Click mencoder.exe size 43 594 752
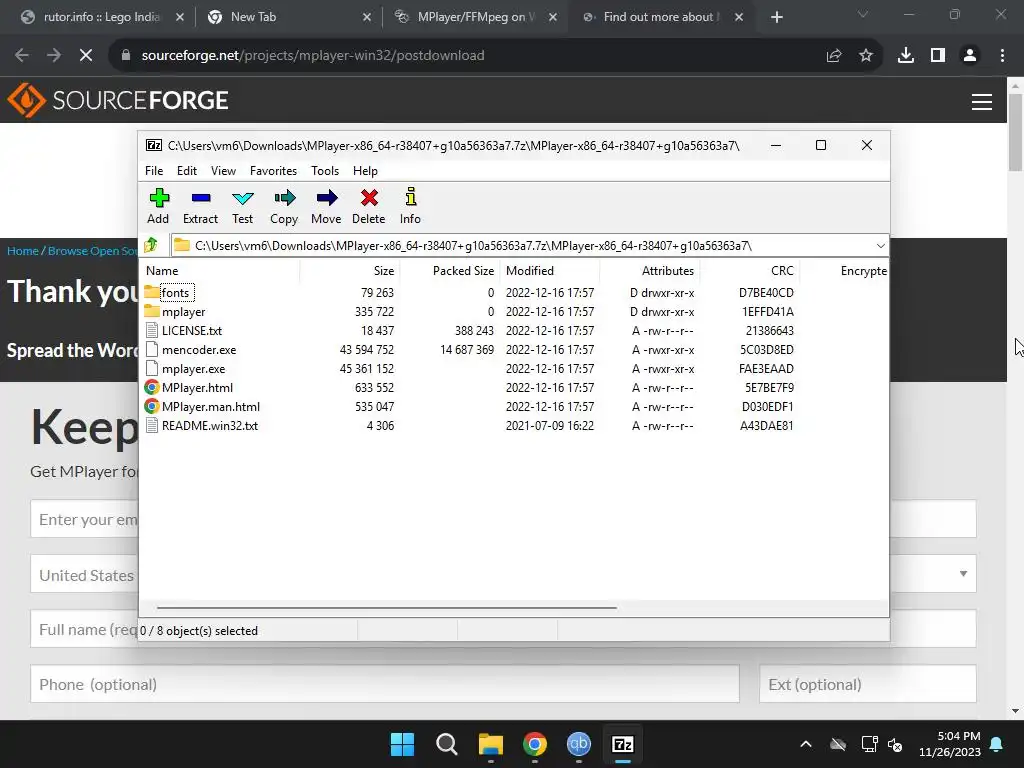Viewport: 1024px width, 768px height. point(367,349)
